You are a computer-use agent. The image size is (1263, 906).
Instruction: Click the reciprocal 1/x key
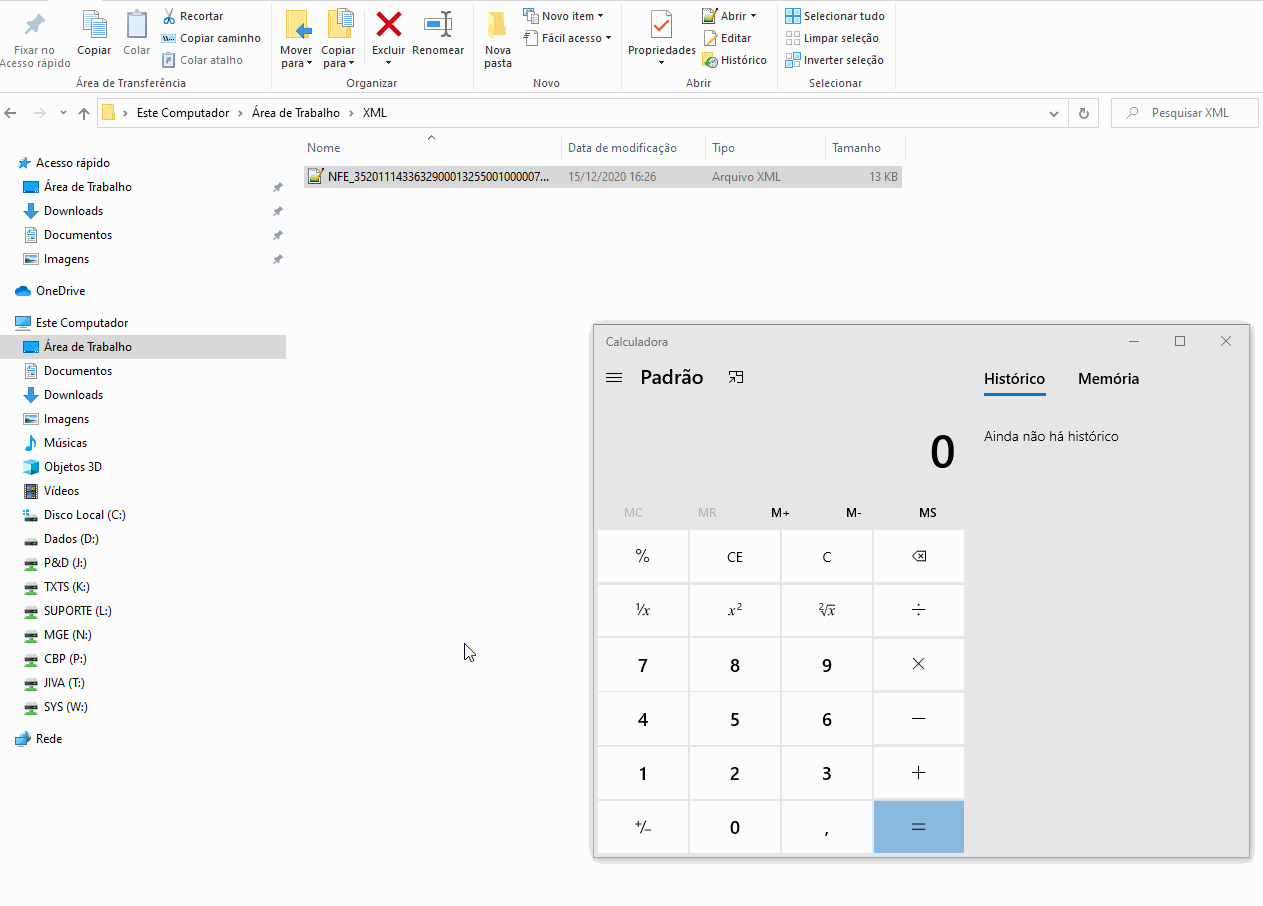point(643,611)
